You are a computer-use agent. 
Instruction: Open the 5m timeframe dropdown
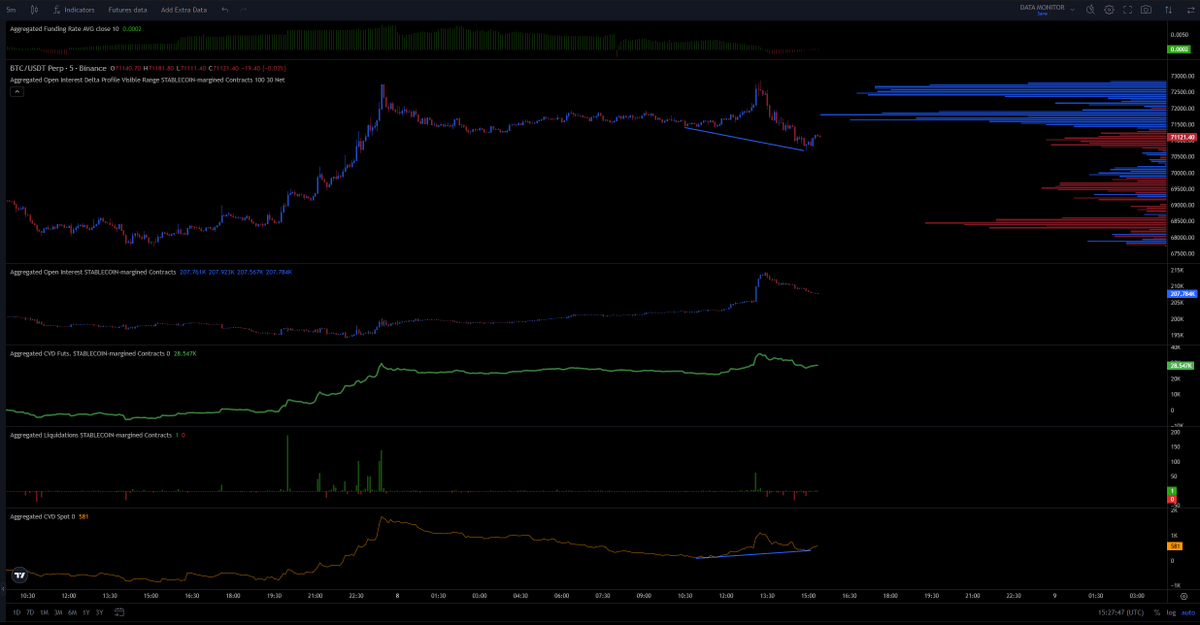pos(11,9)
